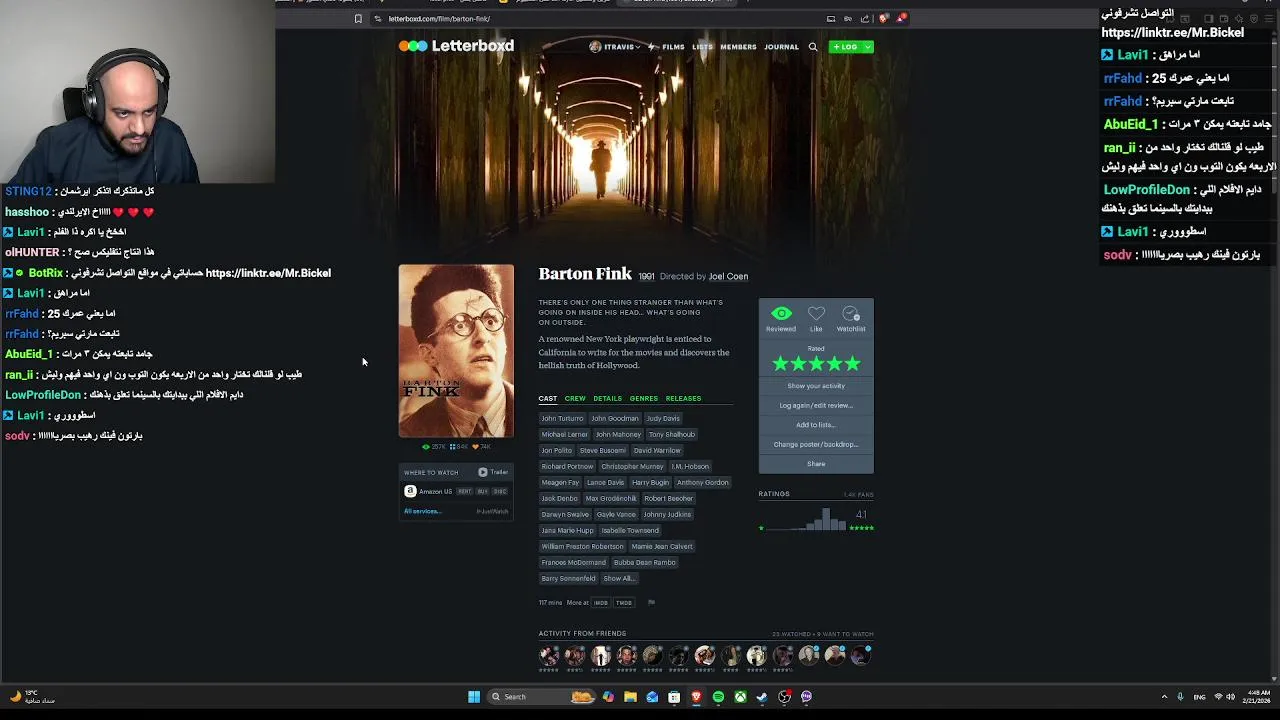The image size is (1280, 720).
Task: Click the bookmark icon in the address bar
Action: point(358,18)
